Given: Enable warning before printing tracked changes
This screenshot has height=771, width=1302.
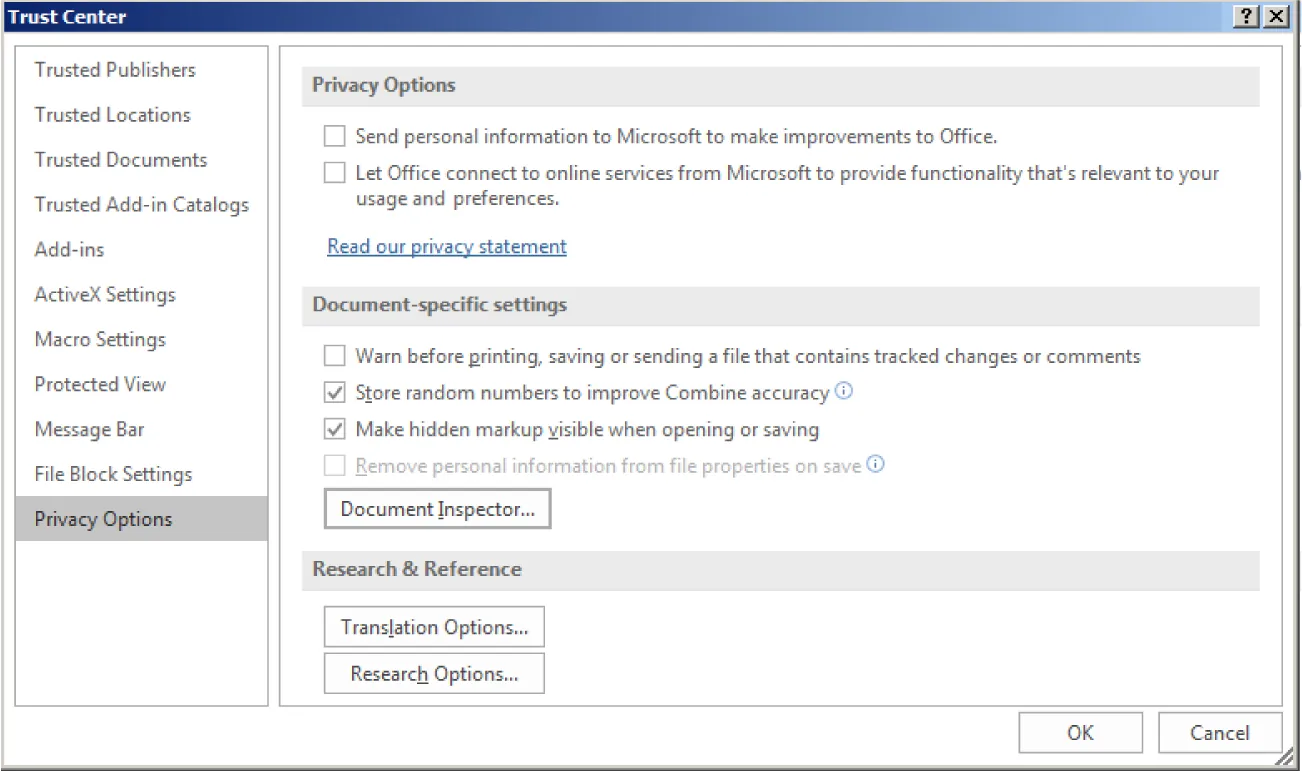Looking at the screenshot, I should click(335, 355).
